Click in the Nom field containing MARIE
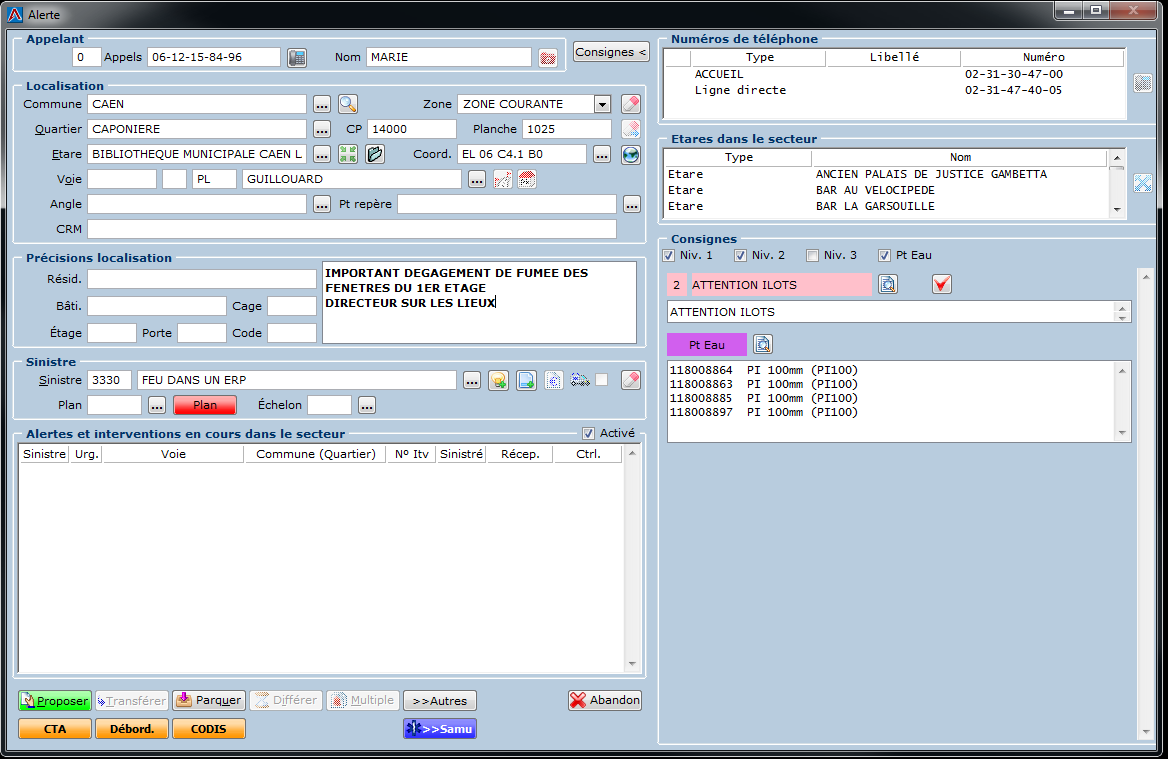 448,57
